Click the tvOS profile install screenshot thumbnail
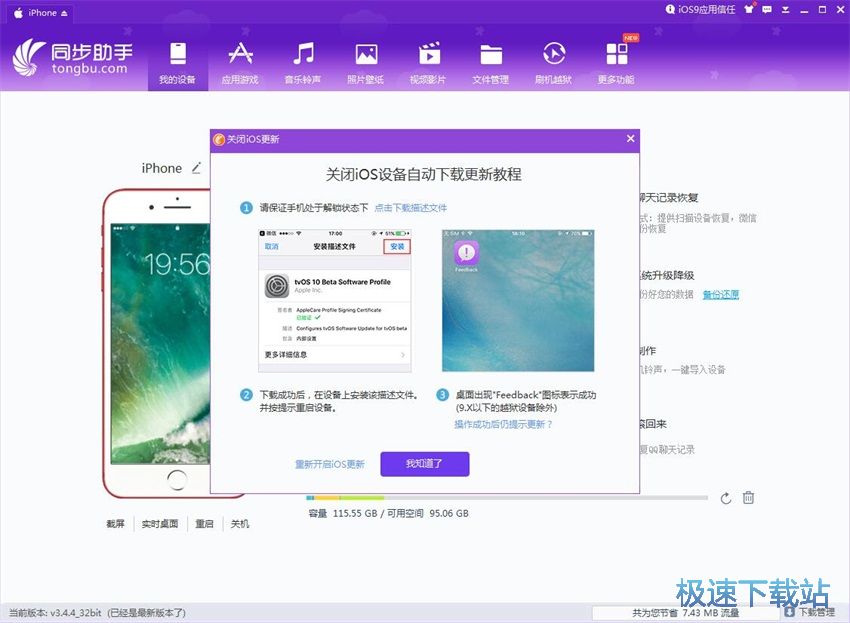Screen dimensions: 850x623 (334, 300)
